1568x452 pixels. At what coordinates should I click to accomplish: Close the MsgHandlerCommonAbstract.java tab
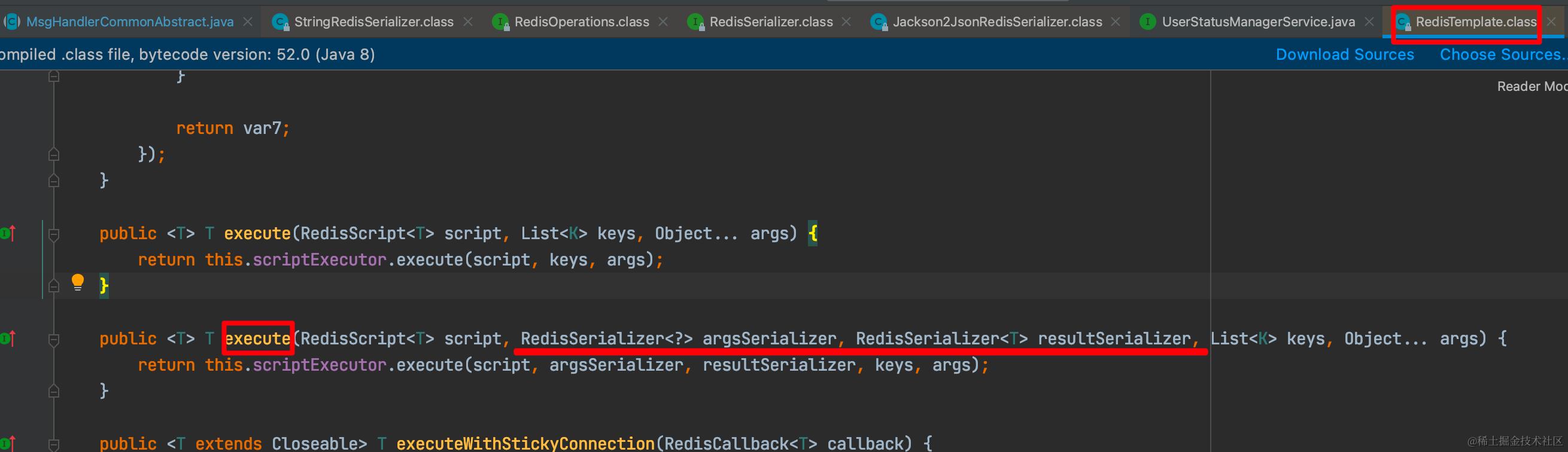click(x=248, y=22)
